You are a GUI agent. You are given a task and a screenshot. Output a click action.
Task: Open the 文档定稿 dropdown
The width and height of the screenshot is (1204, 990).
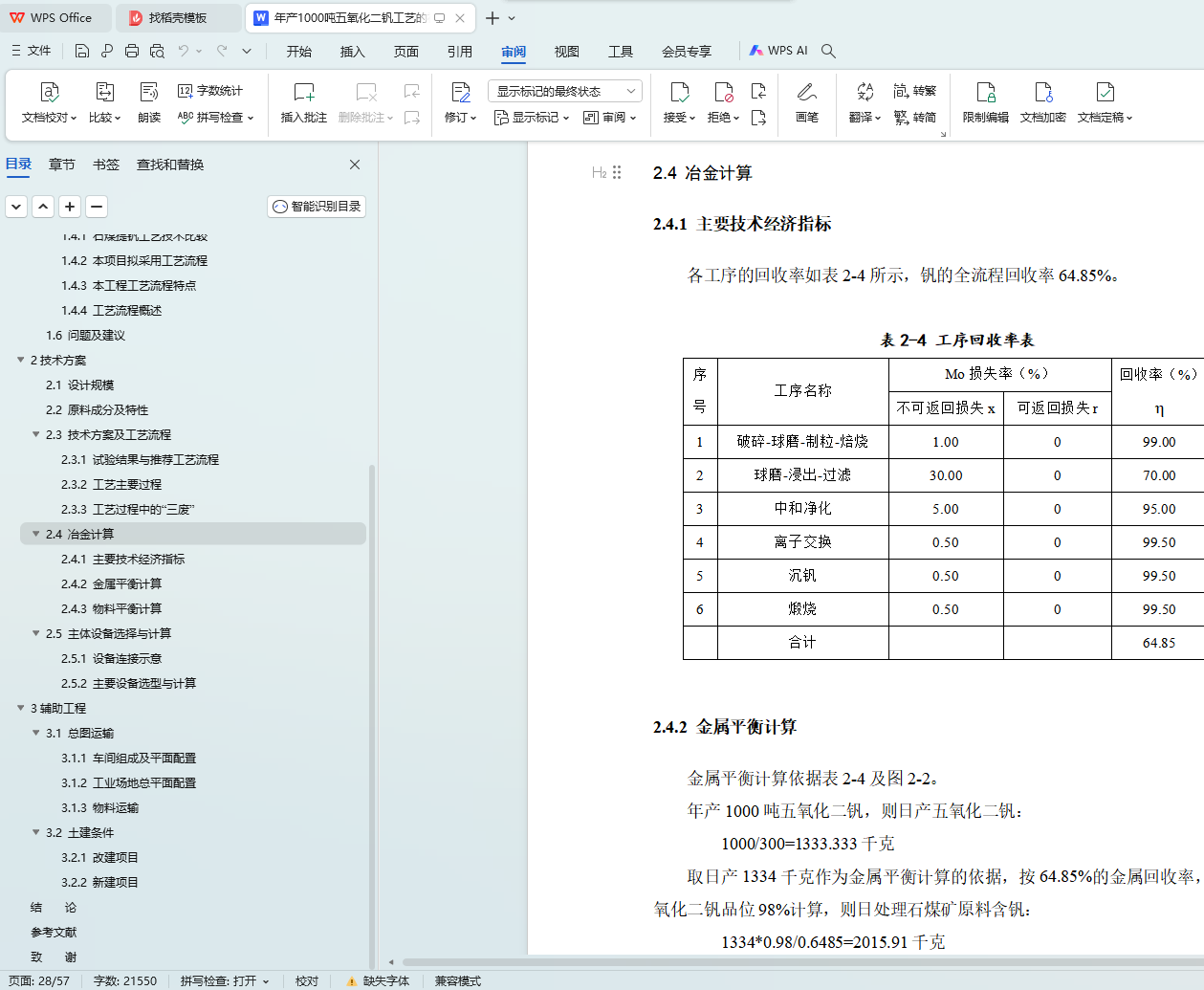(x=1105, y=103)
